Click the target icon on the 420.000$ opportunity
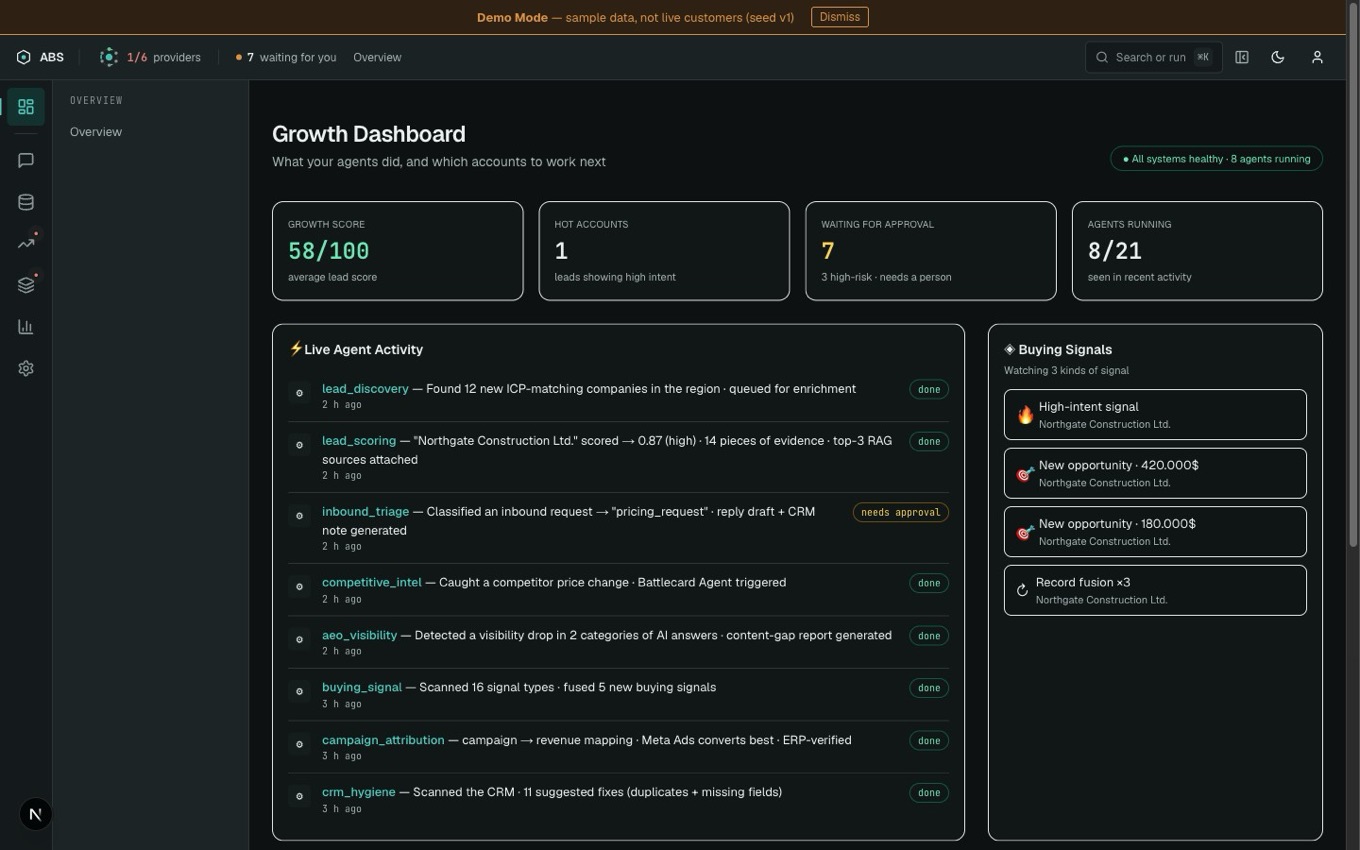1360x850 pixels. click(x=1025, y=473)
